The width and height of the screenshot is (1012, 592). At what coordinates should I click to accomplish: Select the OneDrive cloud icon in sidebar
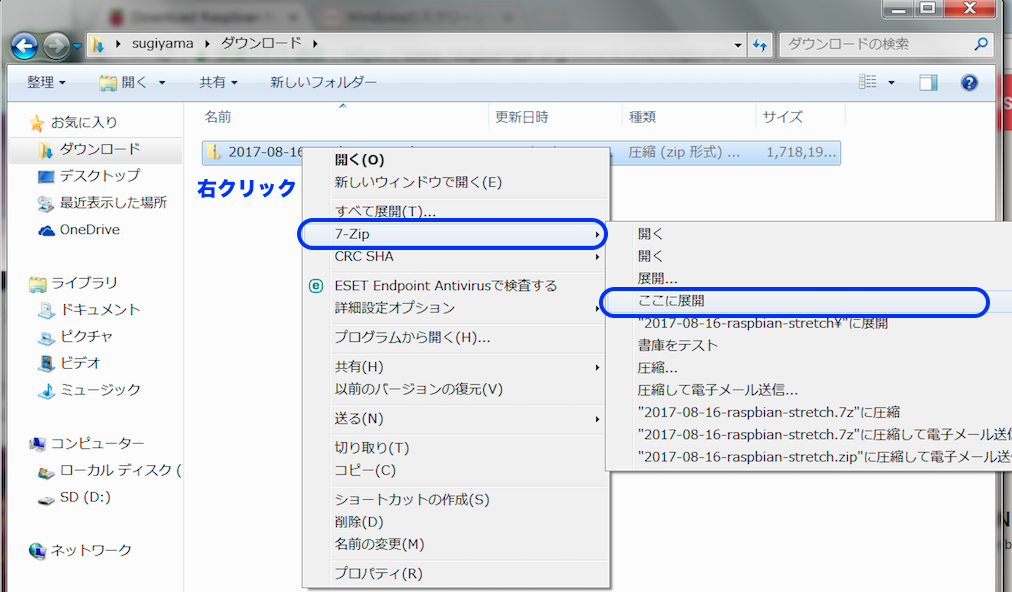pos(45,230)
